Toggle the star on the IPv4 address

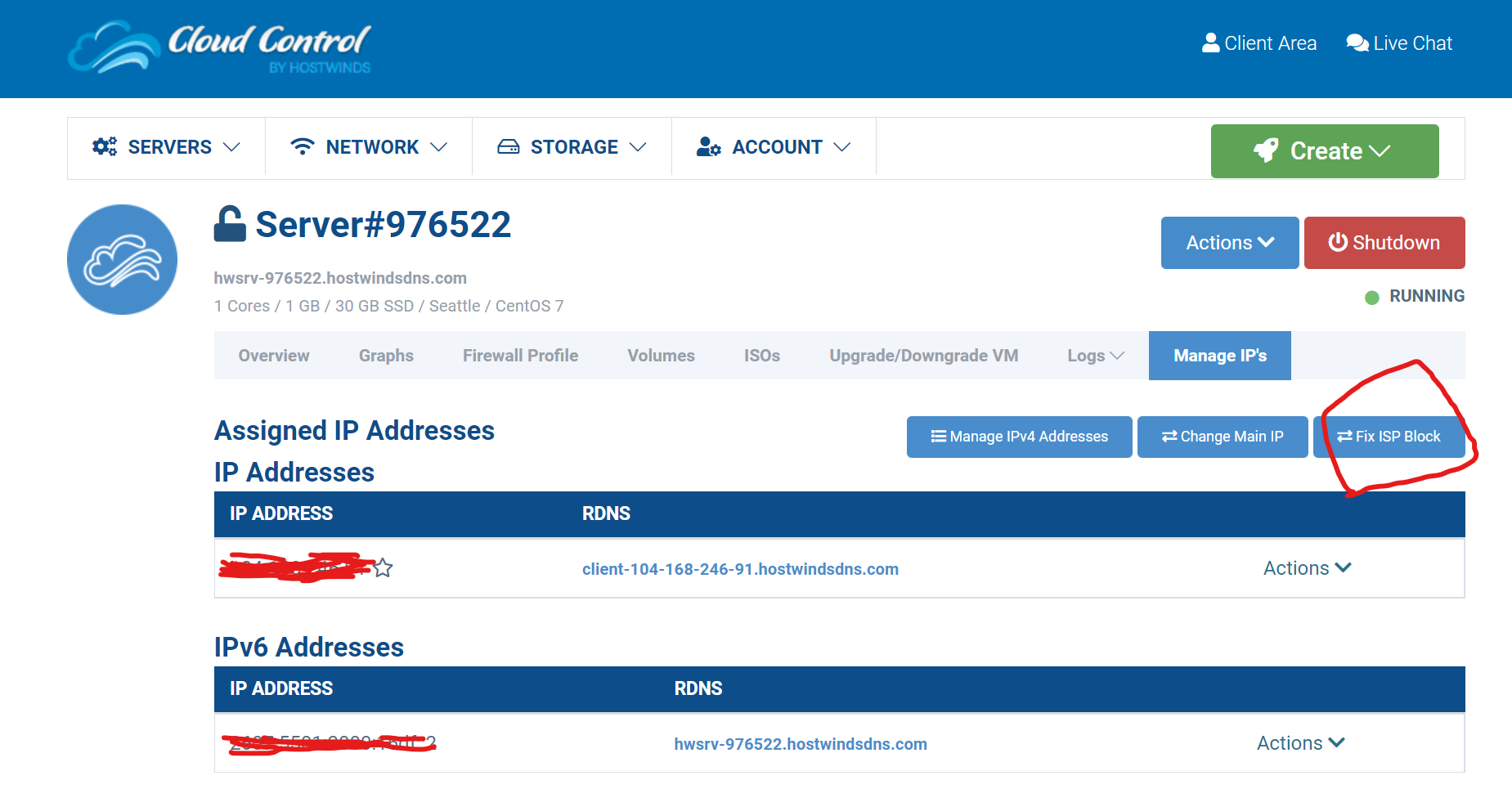[383, 567]
